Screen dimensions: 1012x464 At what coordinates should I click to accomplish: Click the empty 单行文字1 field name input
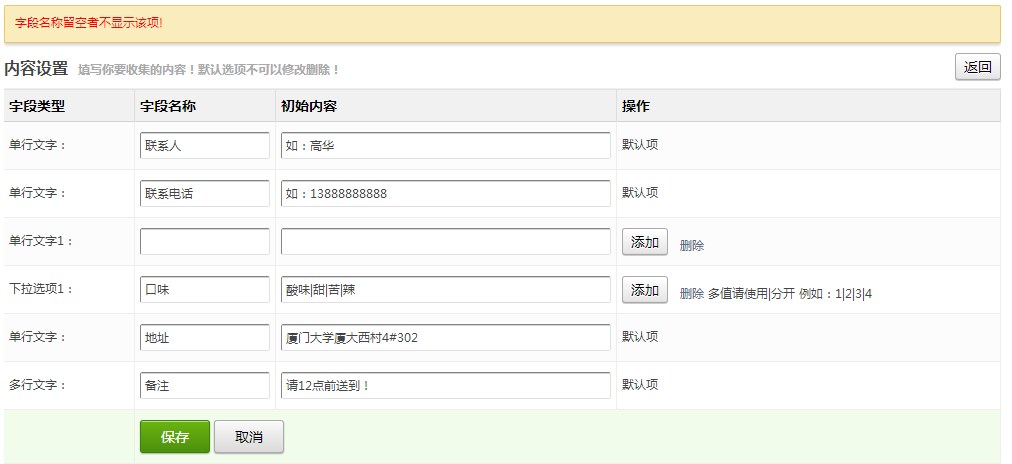pos(205,241)
